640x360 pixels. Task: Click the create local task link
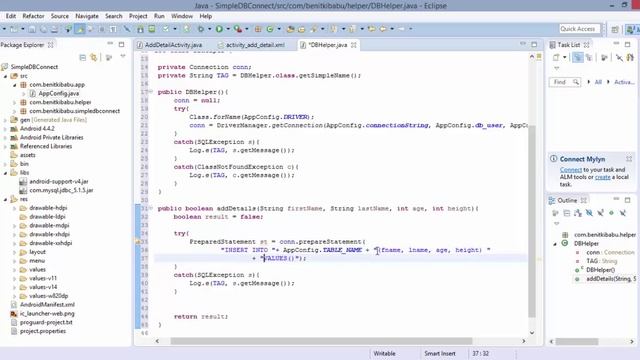coord(602,177)
